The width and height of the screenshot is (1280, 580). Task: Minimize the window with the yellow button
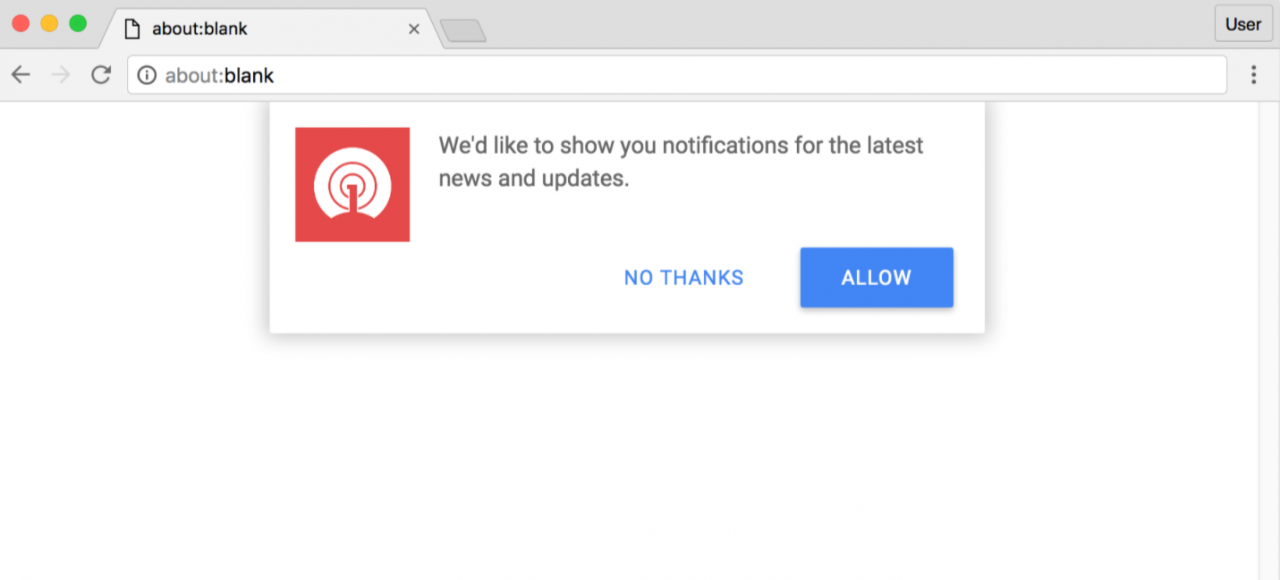pyautogui.click(x=49, y=23)
